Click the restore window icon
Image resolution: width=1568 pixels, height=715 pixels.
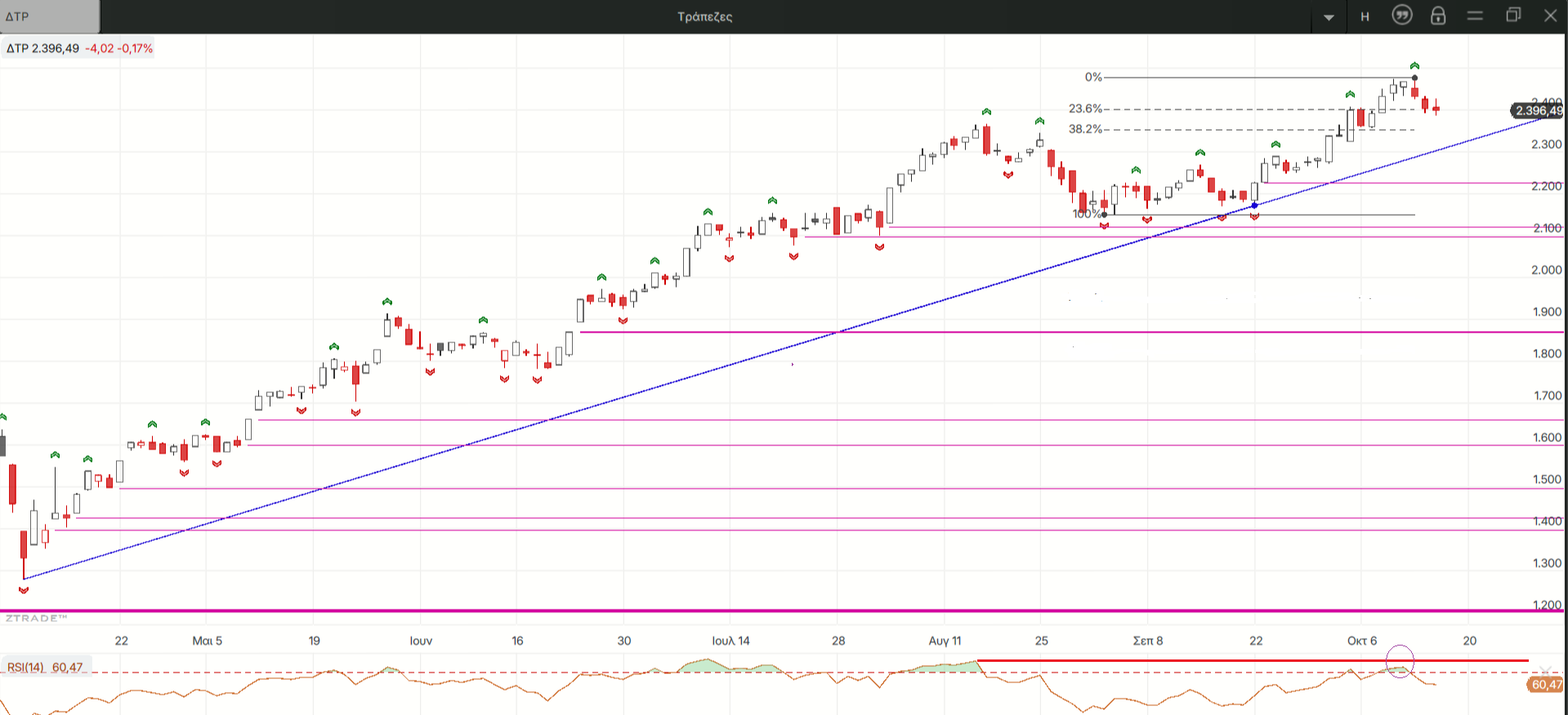coord(1513,16)
